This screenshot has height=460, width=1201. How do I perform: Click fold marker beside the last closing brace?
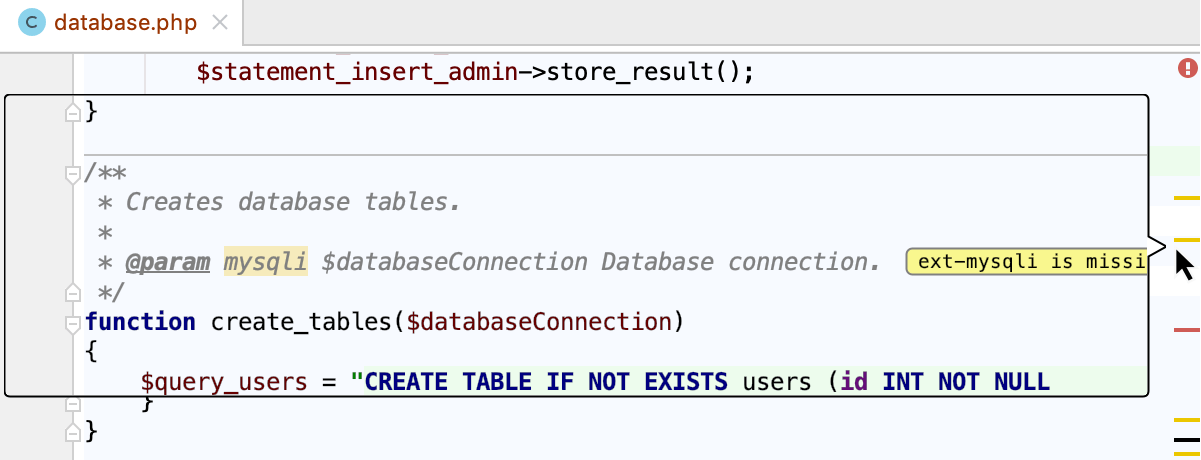72,432
